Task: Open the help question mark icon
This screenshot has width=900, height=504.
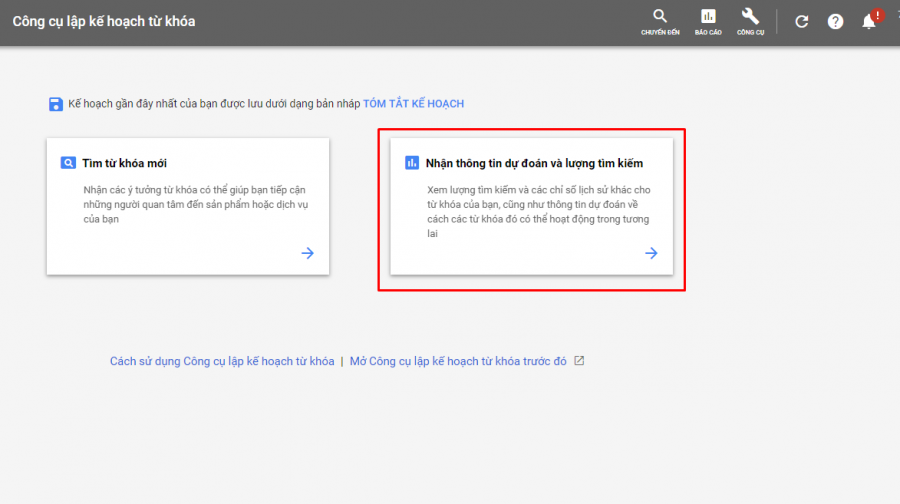Action: point(835,22)
